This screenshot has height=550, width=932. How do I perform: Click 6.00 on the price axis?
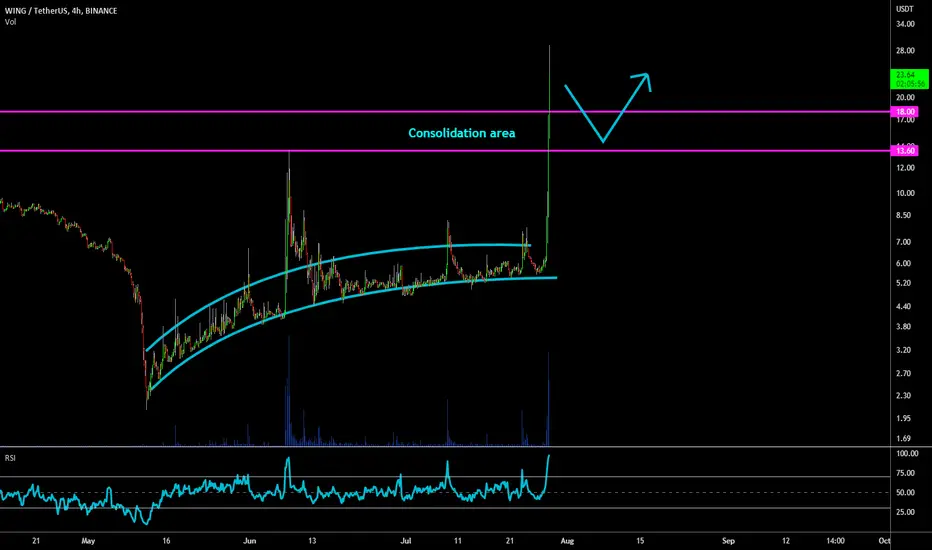(903, 263)
